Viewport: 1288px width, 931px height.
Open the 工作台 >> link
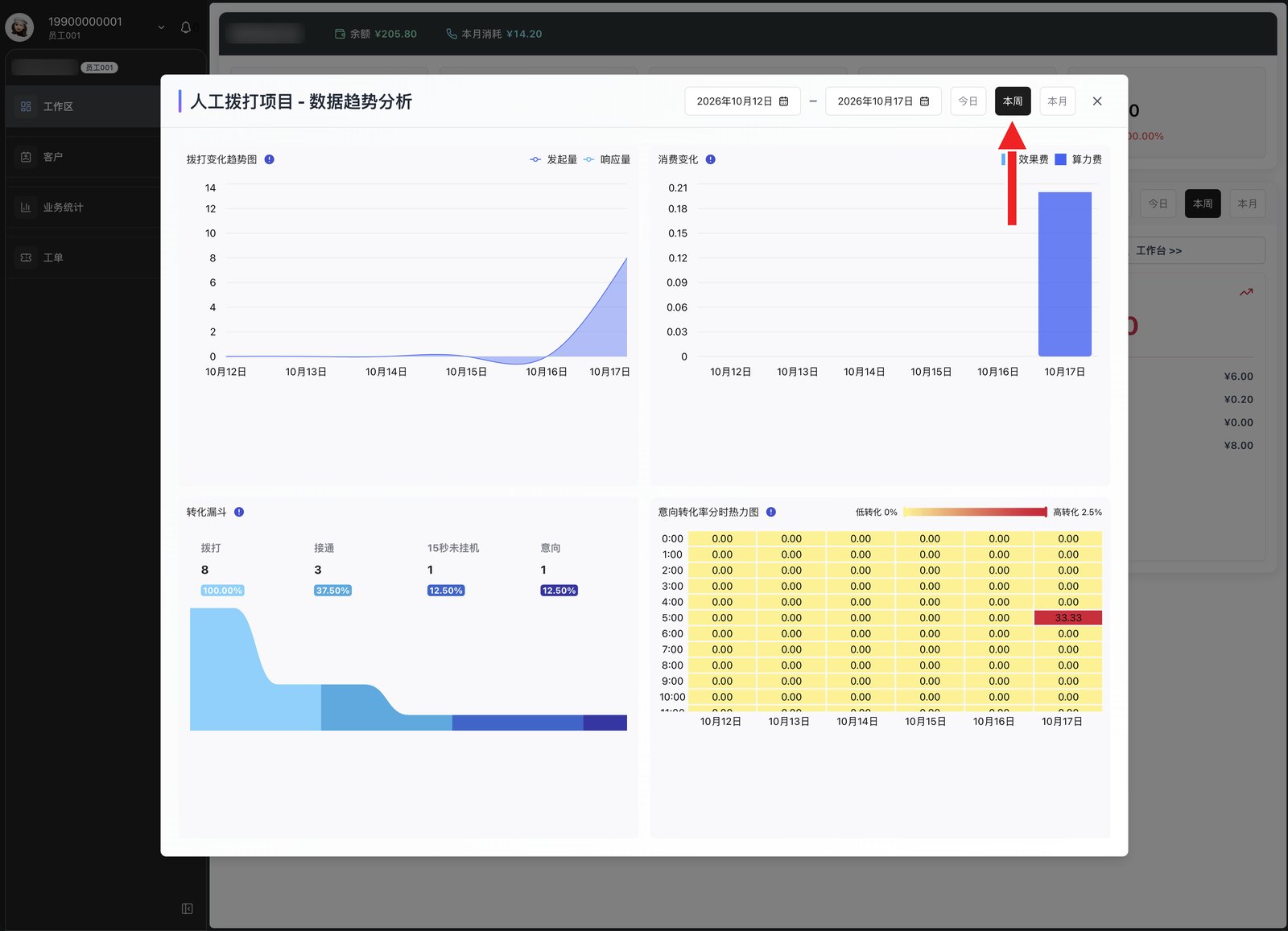pyautogui.click(x=1158, y=250)
